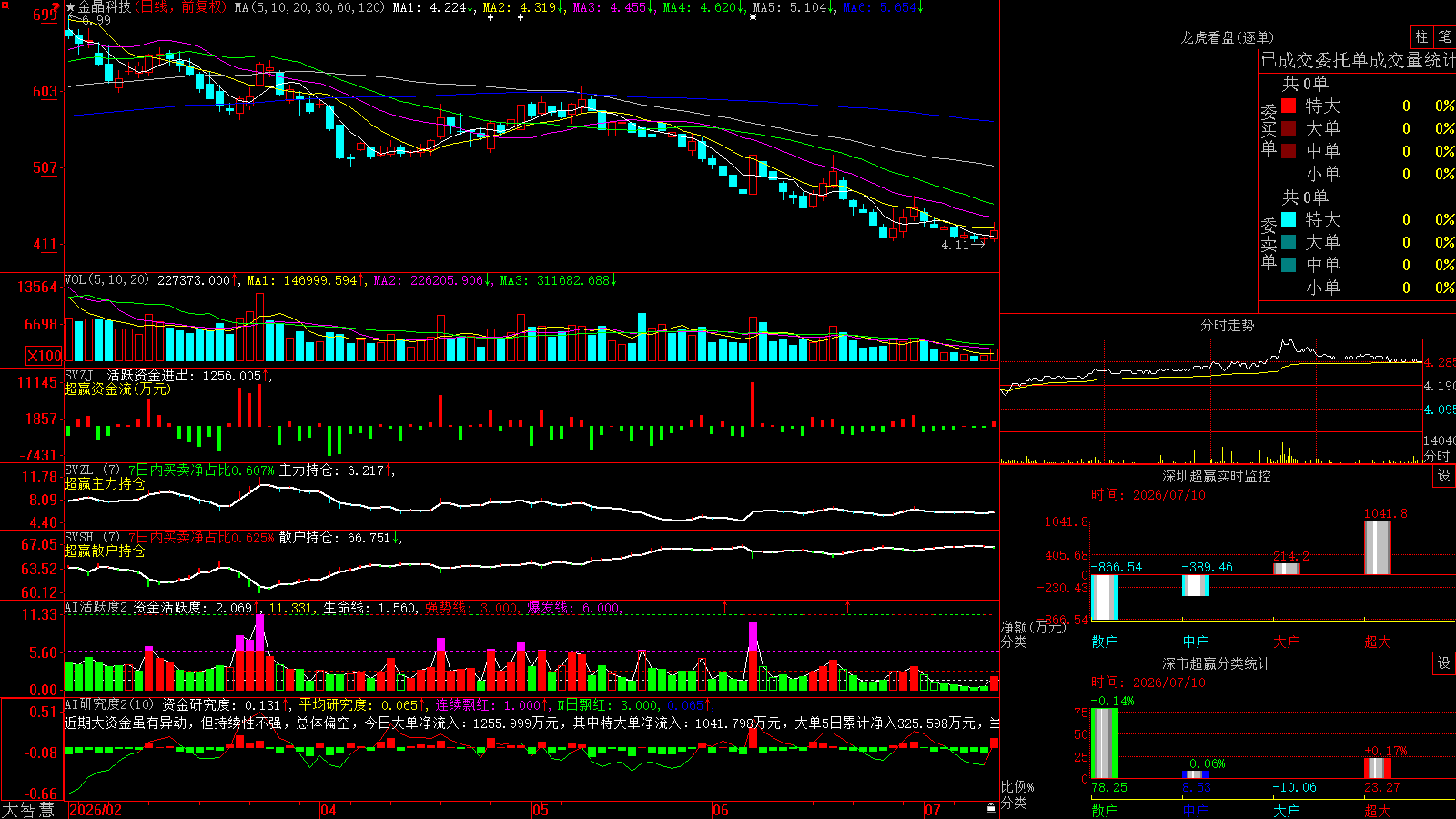The height and width of the screenshot is (819, 1456).
Task: Click the X100 multiplier box in the volume panel
Action: (44, 356)
